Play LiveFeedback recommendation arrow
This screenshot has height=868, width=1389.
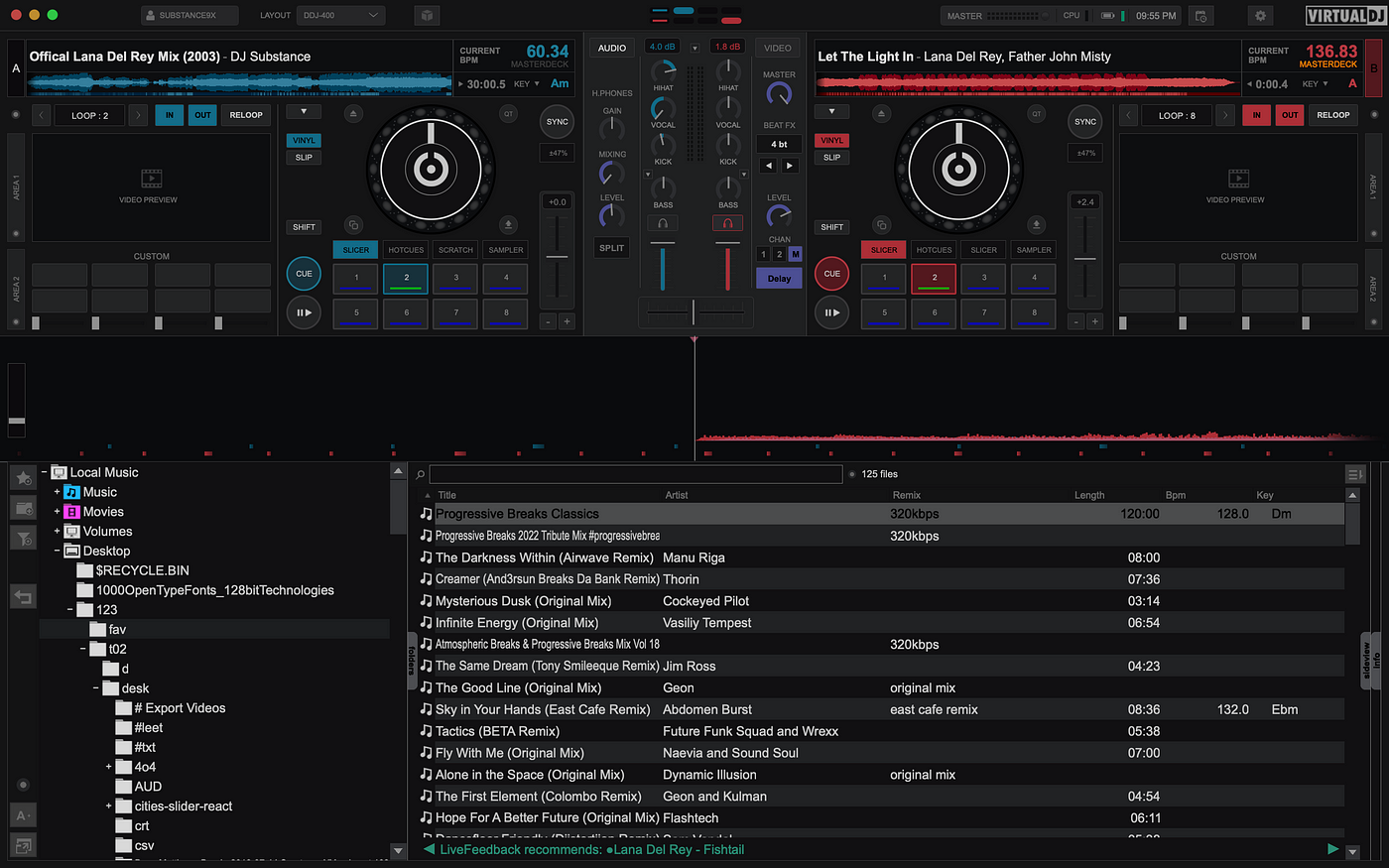click(1333, 849)
